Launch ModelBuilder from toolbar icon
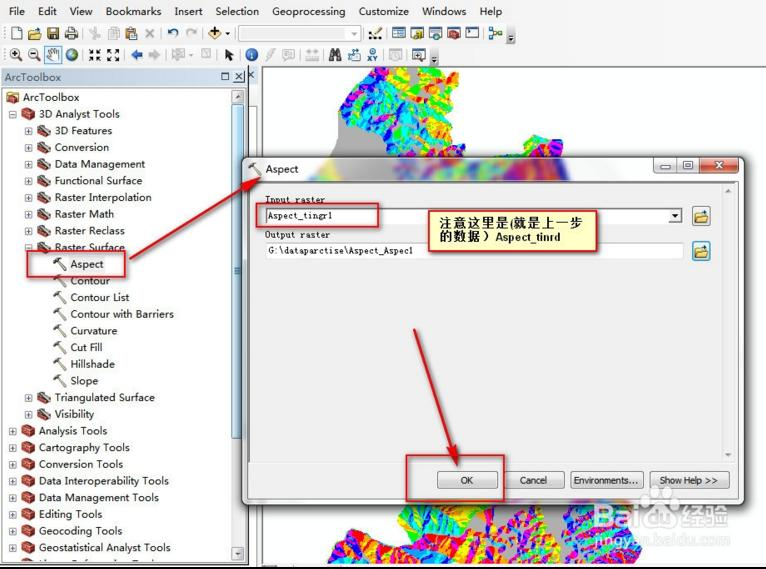The height and width of the screenshot is (569, 766). click(x=495, y=33)
